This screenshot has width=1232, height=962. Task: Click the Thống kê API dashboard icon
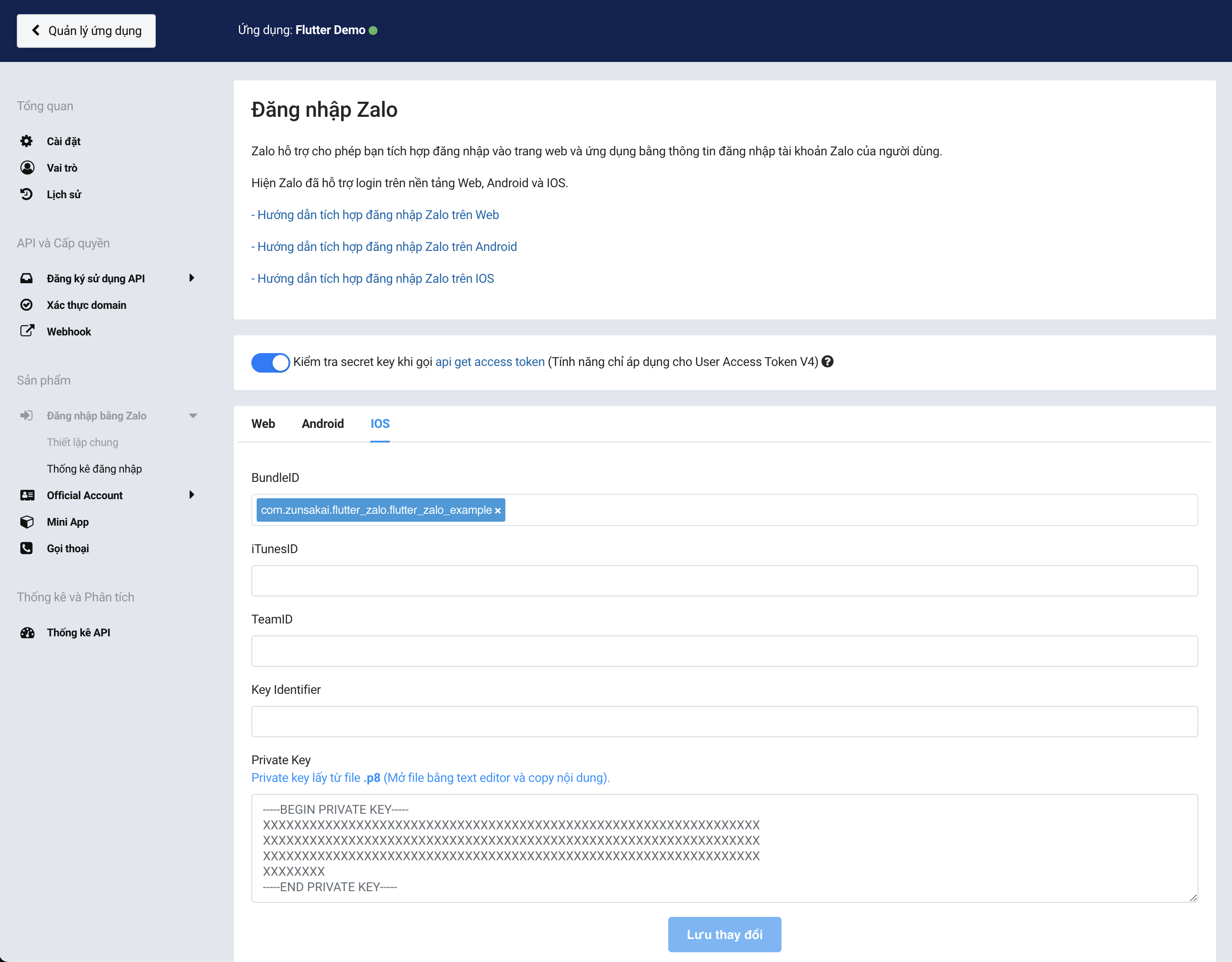click(x=27, y=632)
